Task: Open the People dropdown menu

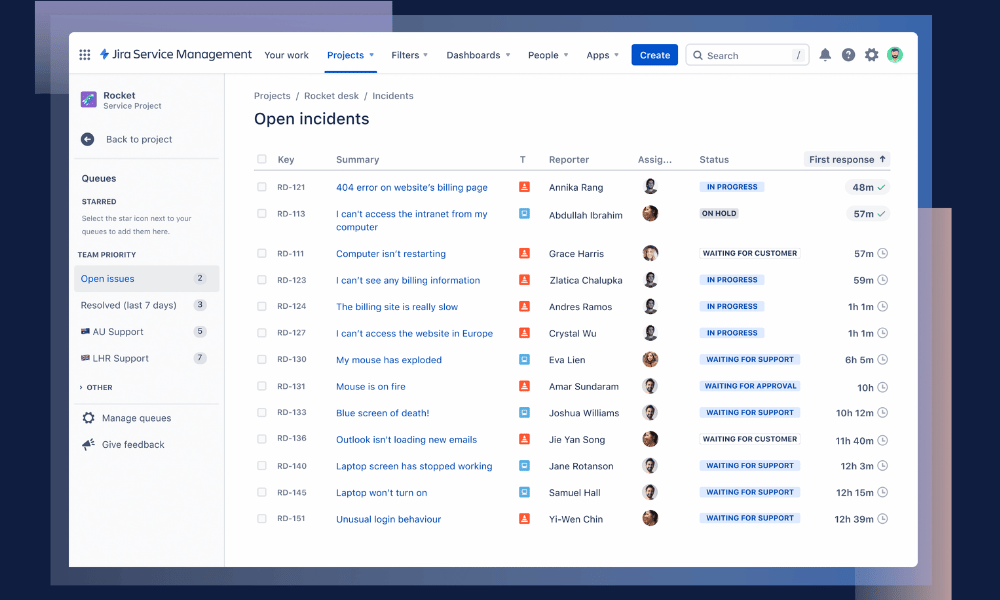Action: click(x=548, y=55)
